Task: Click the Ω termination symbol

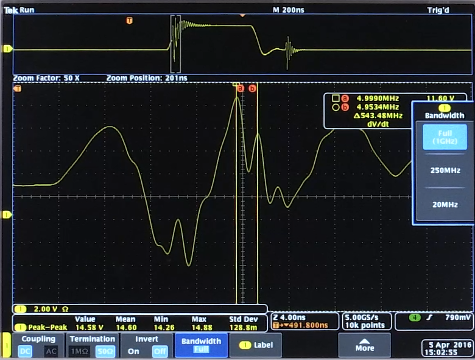Action: (x=65, y=309)
